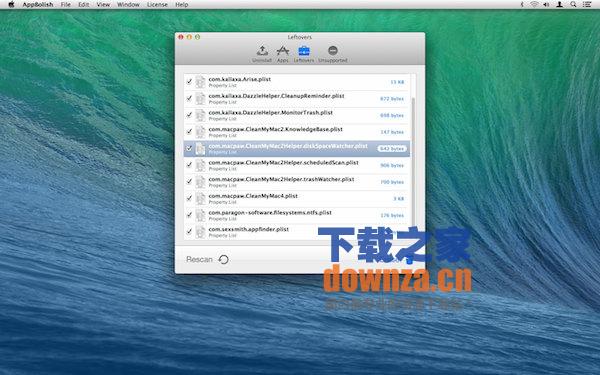Click file icon of CleanMyMac2Helper.diskSpaceWatcher.plist

tap(200, 148)
